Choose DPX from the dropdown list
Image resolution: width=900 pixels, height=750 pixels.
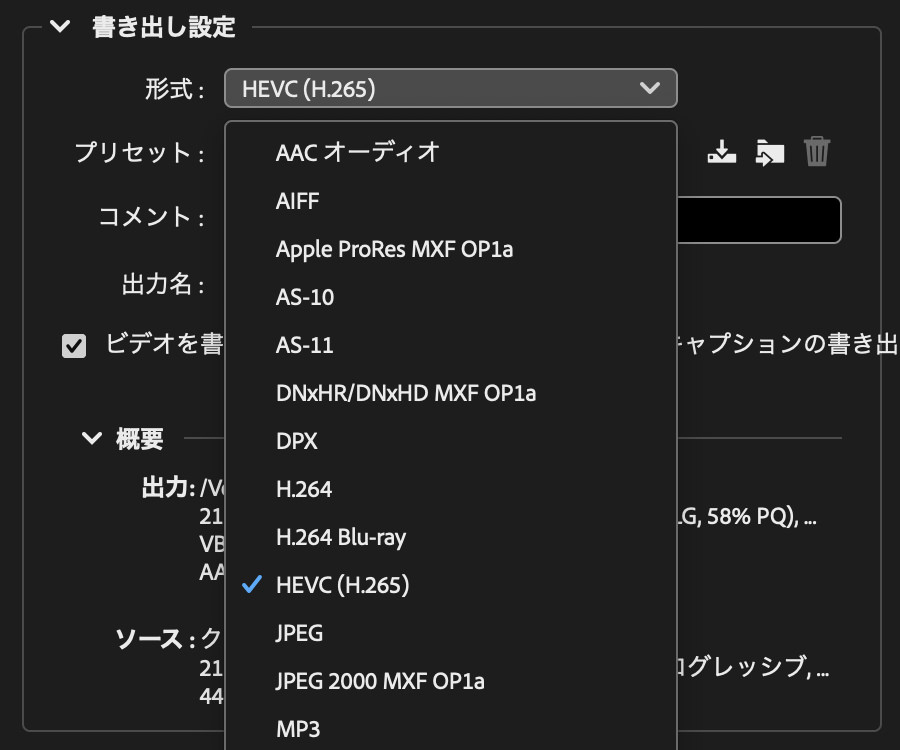pyautogui.click(x=296, y=441)
